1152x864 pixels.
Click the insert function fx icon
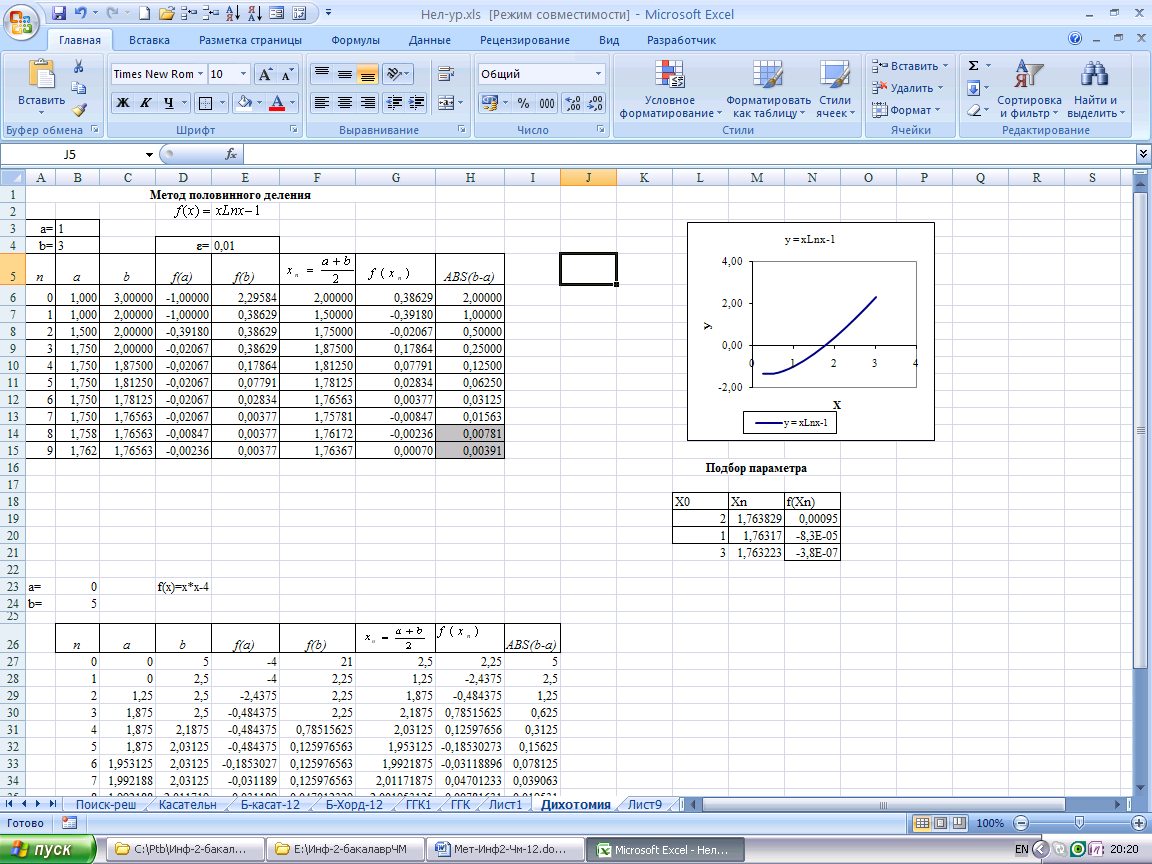pos(230,154)
